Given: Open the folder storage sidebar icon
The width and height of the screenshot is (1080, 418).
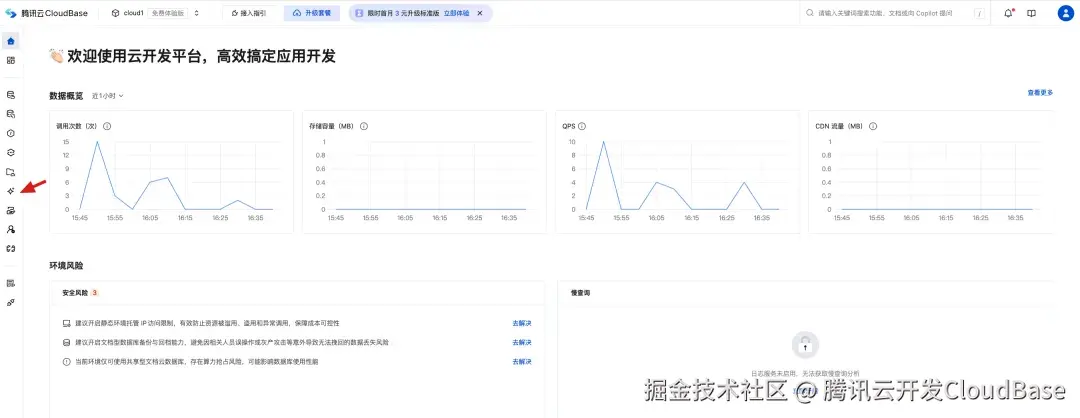Looking at the screenshot, I should tap(10, 171).
